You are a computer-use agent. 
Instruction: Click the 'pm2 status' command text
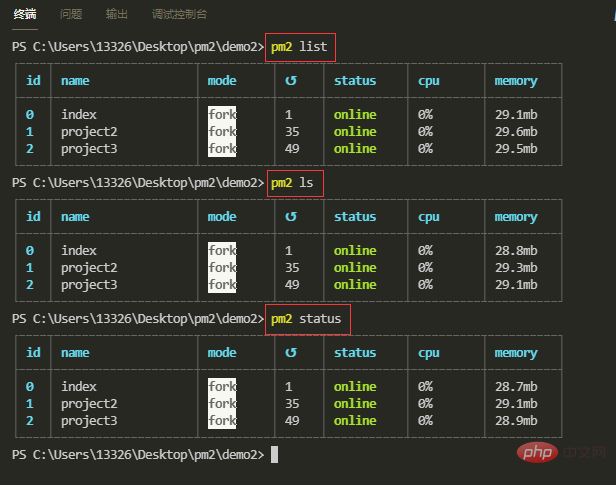(306, 318)
